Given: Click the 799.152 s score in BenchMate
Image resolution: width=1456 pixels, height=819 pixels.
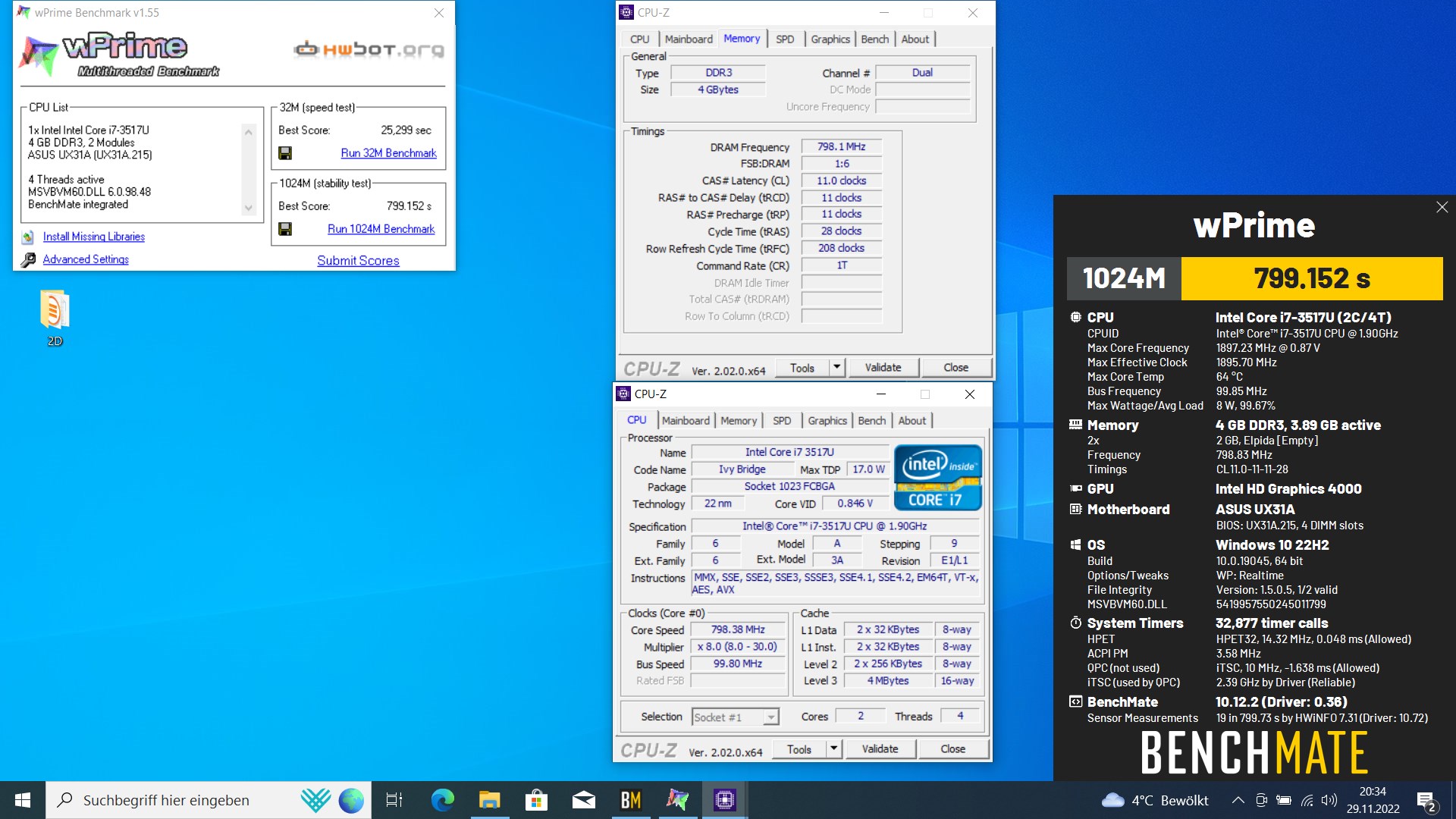Looking at the screenshot, I should coord(1312,278).
